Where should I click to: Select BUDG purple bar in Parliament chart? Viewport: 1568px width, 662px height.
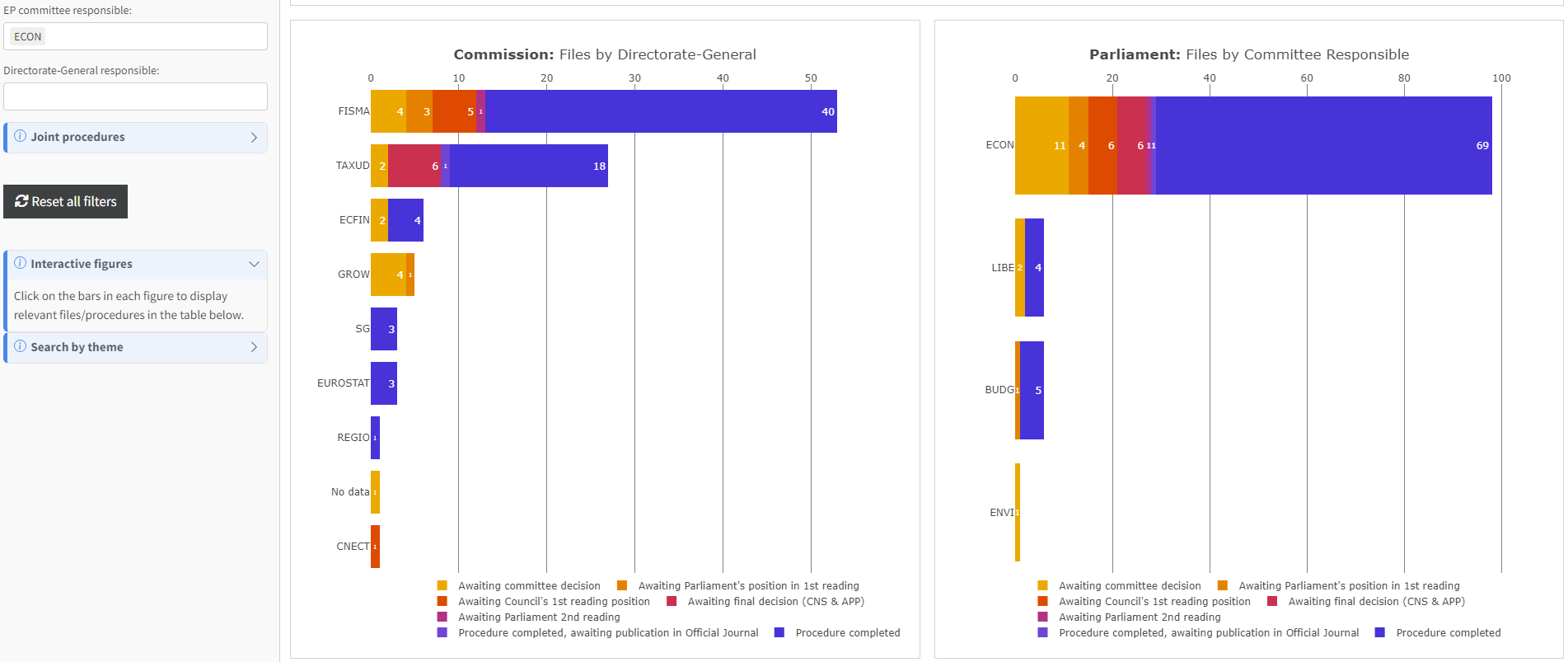tap(1032, 390)
